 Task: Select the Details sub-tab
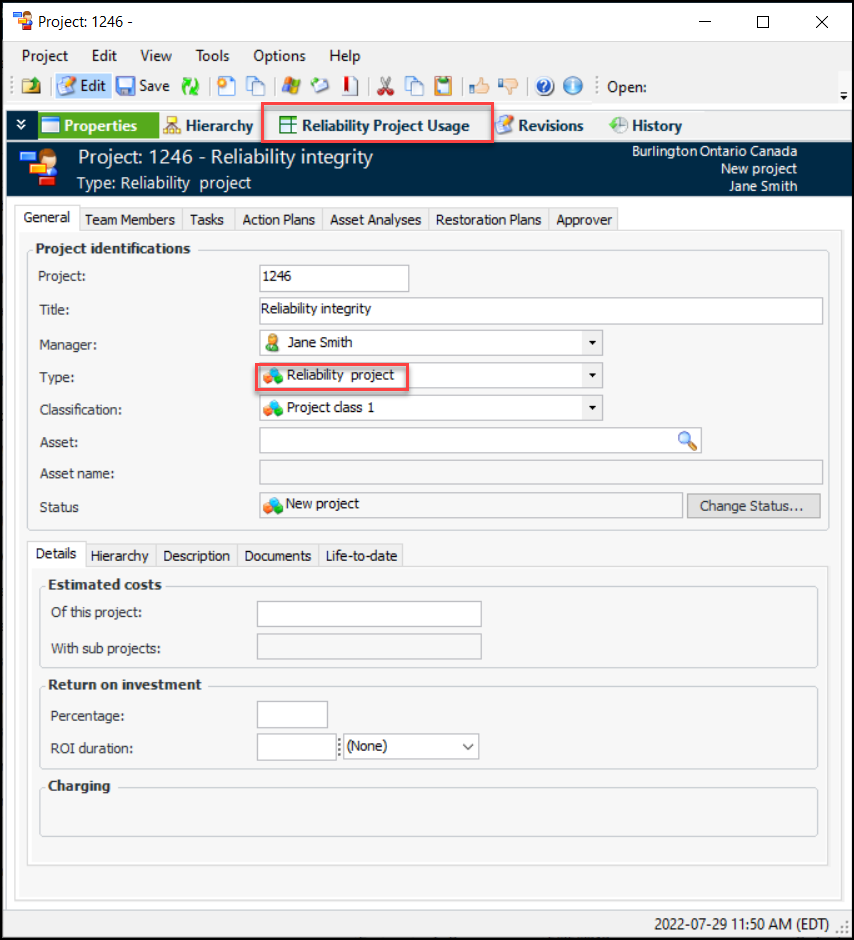coord(56,553)
